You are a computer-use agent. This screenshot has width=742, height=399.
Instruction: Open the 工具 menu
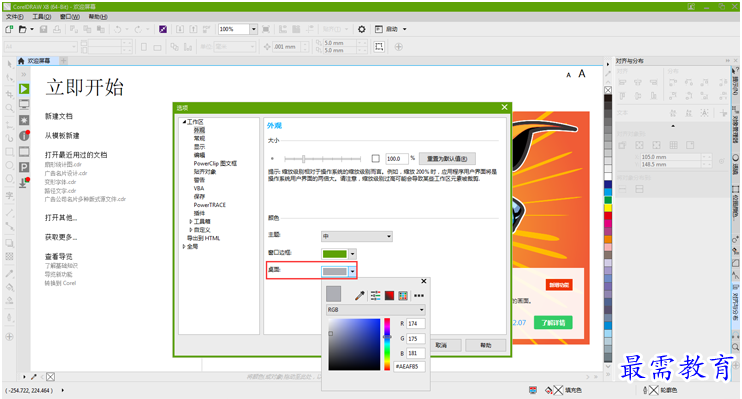click(x=42, y=17)
